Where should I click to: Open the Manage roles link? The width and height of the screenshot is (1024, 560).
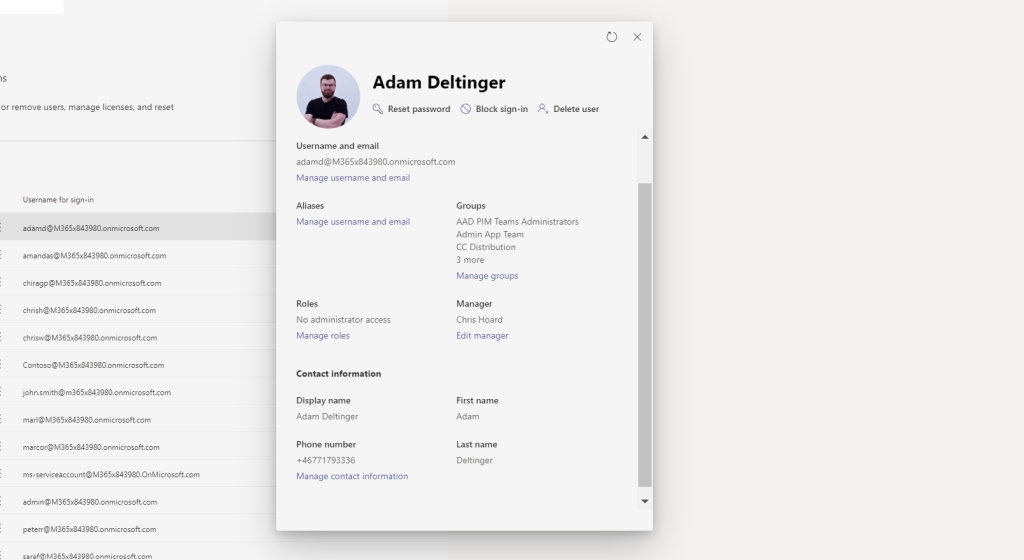(x=323, y=336)
